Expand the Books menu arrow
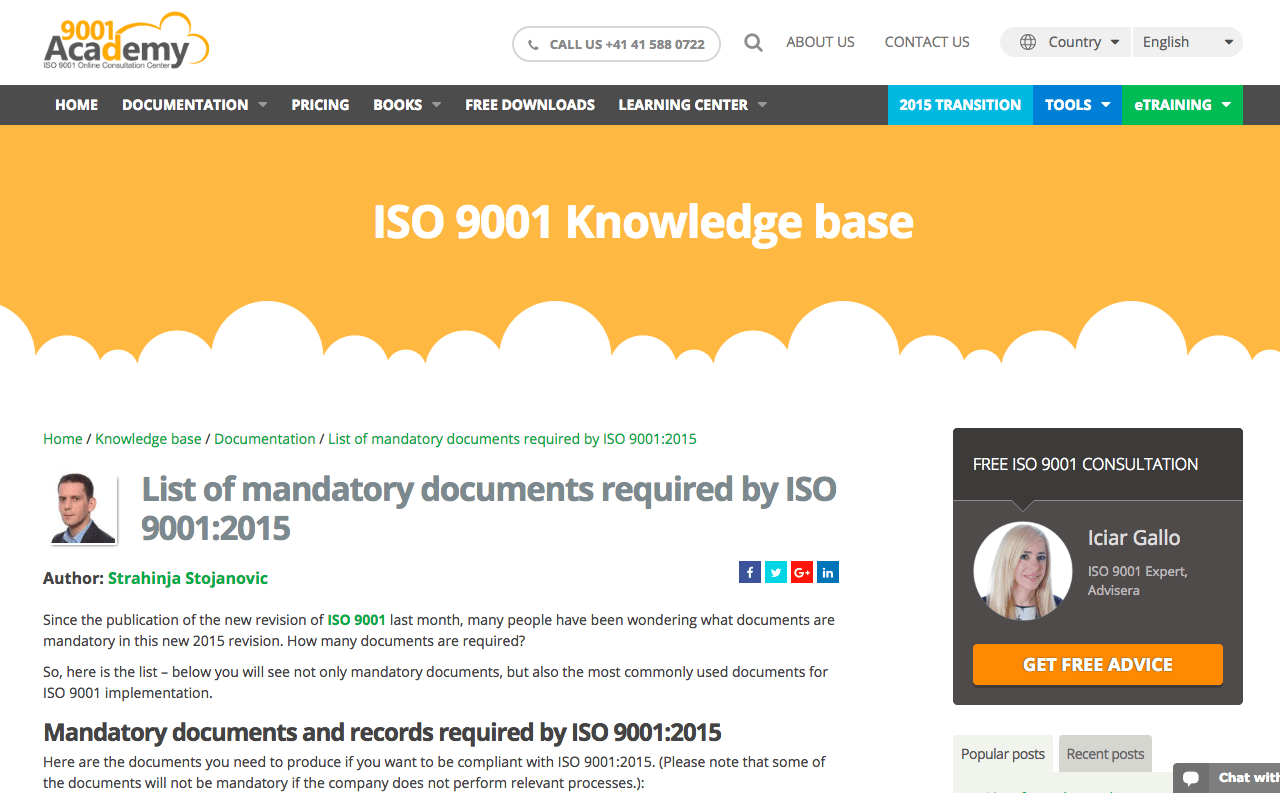1280x793 pixels. pyautogui.click(x=436, y=105)
